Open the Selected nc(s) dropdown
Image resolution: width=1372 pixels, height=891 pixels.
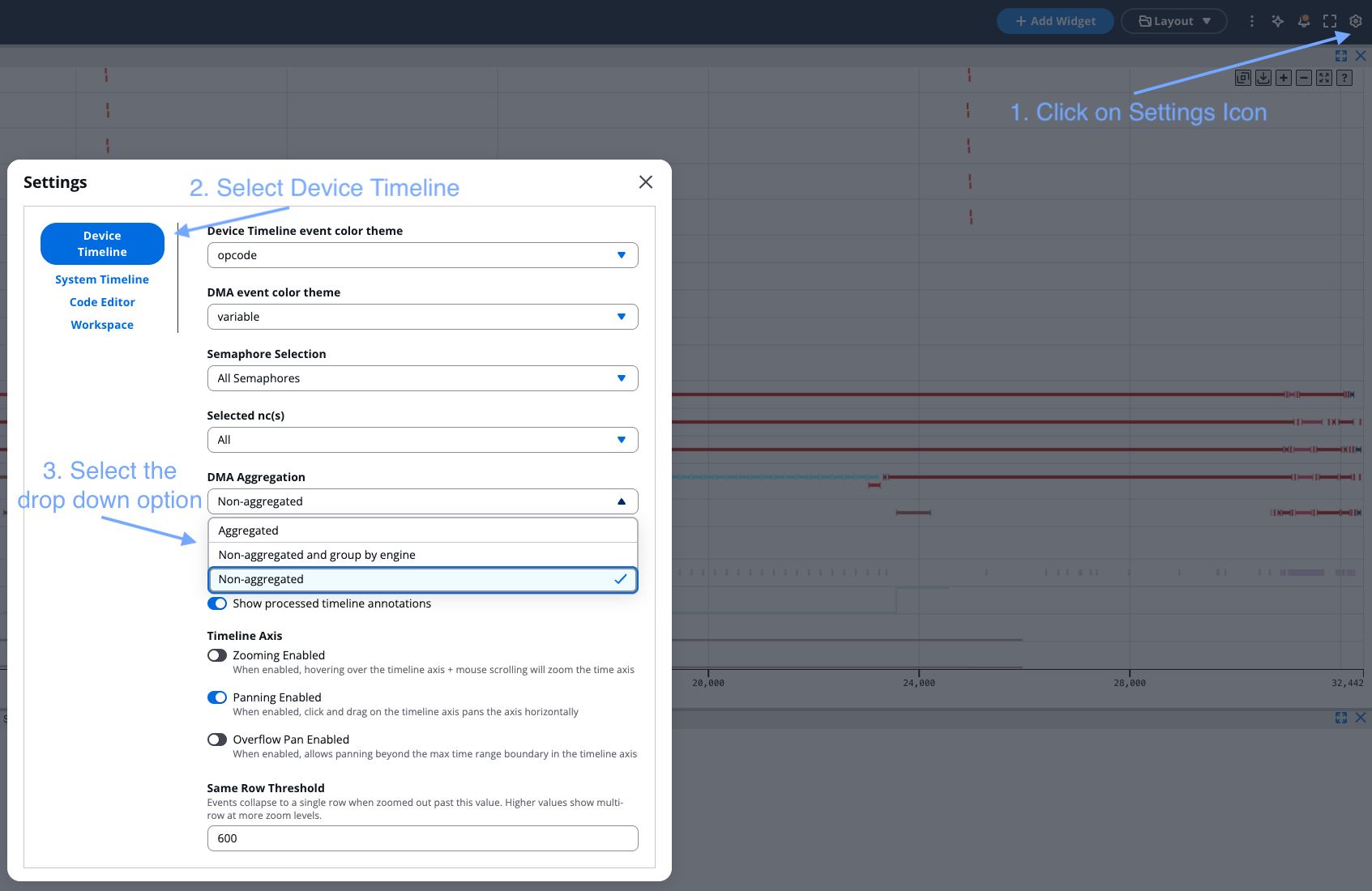(x=423, y=440)
